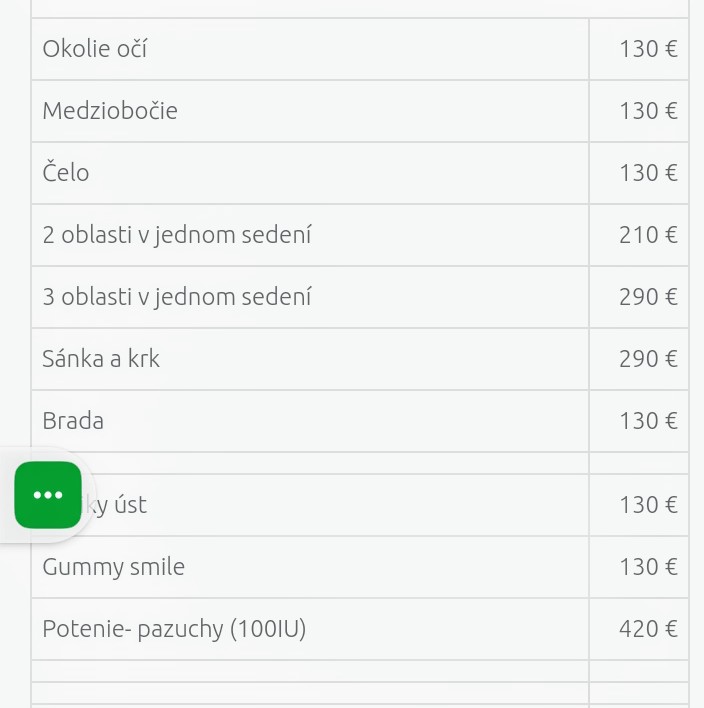Screen dimensions: 704x708
Task: Click the 'Okolie očí' row label
Action: point(95,49)
